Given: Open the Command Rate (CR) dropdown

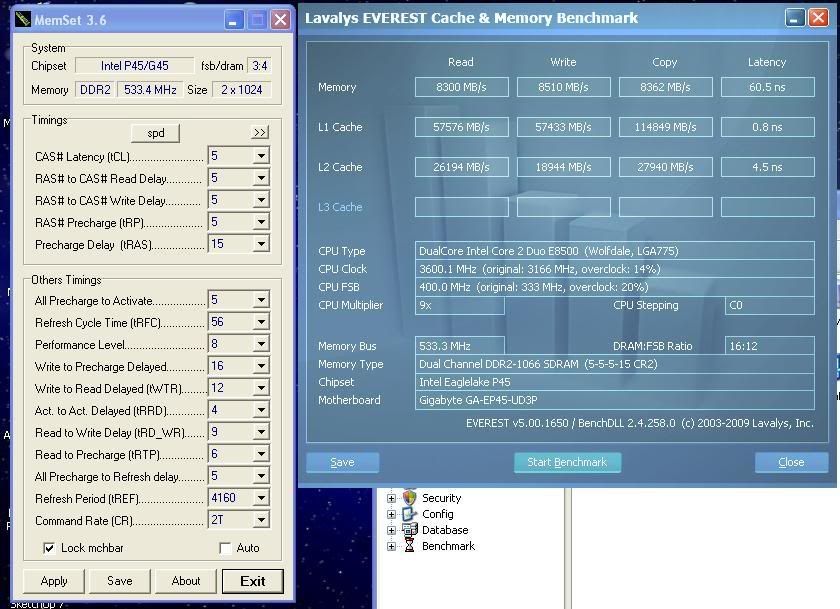Looking at the screenshot, I should 261,520.
